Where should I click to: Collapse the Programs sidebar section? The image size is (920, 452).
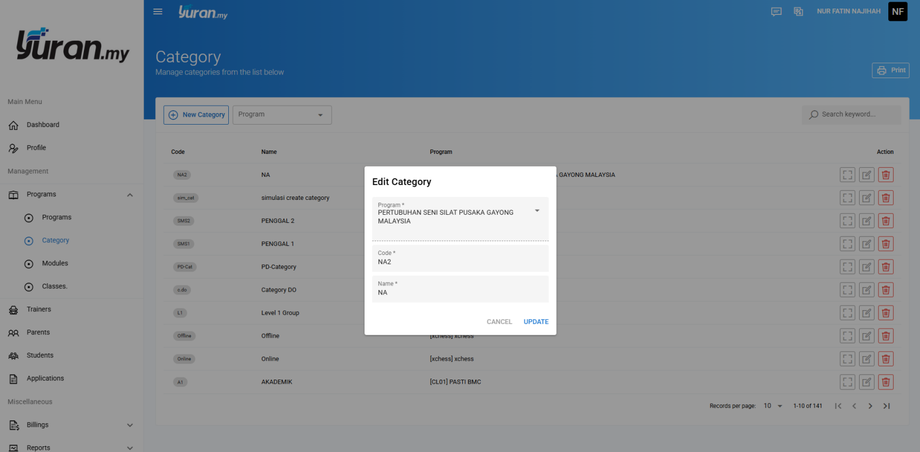click(129, 194)
